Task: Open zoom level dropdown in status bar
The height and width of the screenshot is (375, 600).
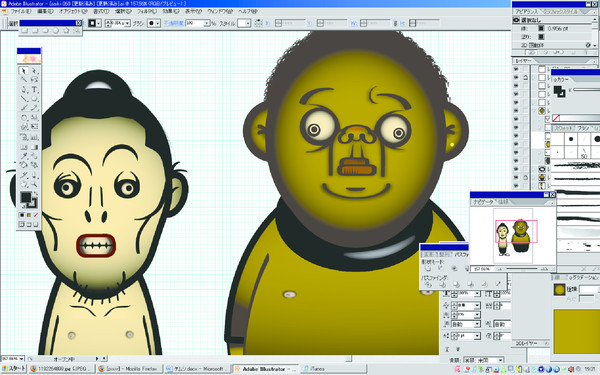Action: 21,359
